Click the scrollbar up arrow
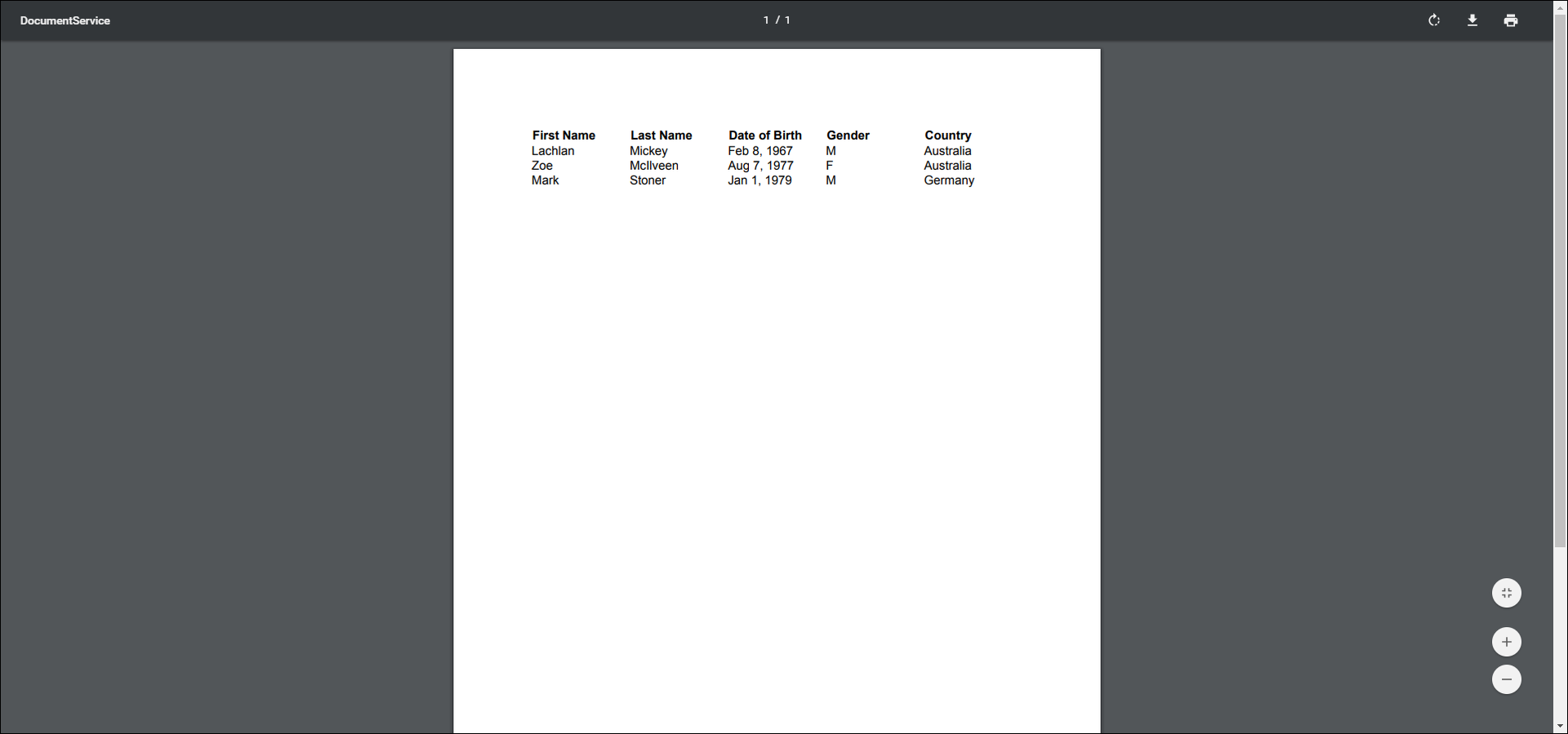This screenshot has width=1568, height=734. pyautogui.click(x=1561, y=6)
